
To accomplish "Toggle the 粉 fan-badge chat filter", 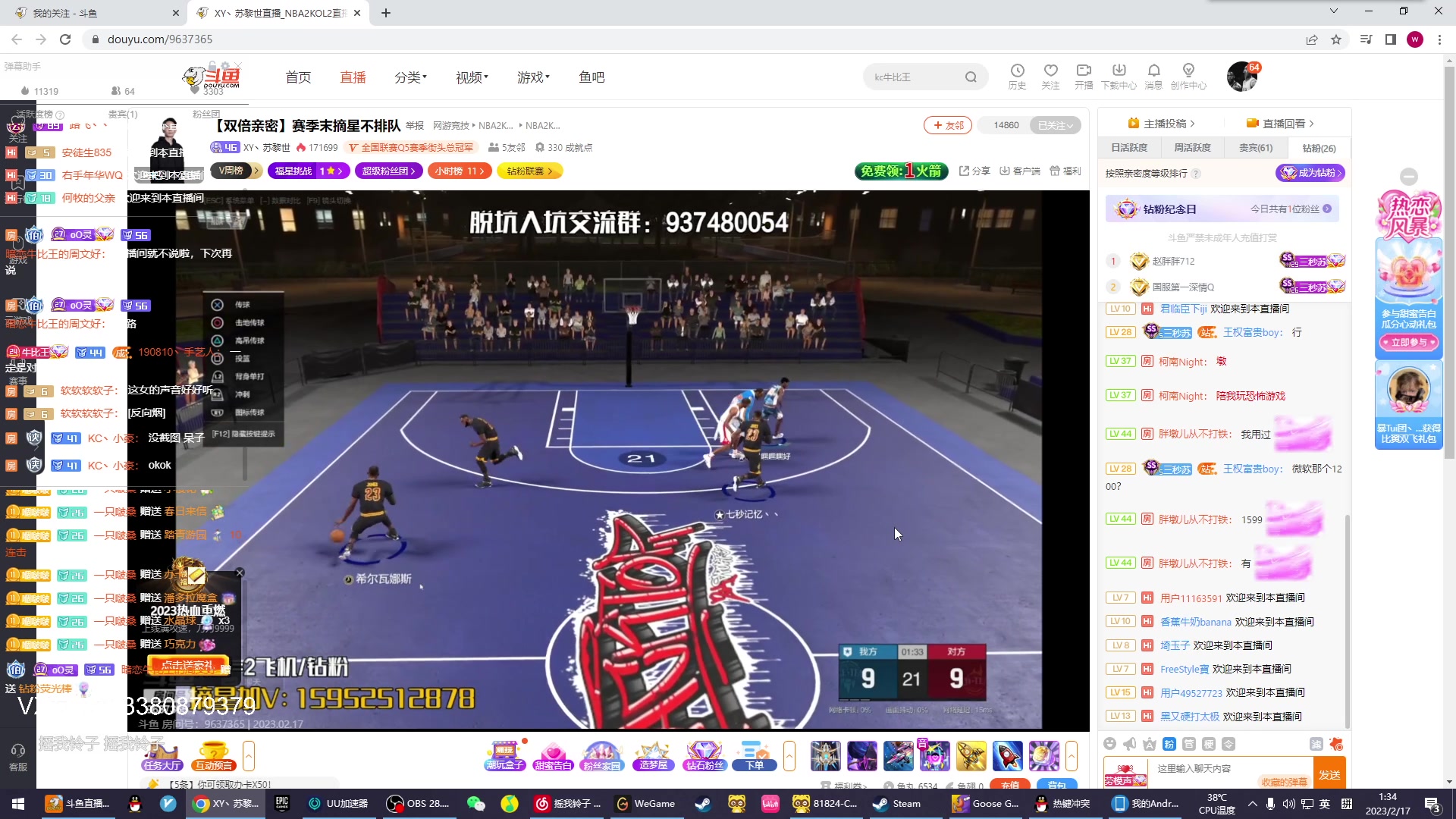I will [1169, 744].
